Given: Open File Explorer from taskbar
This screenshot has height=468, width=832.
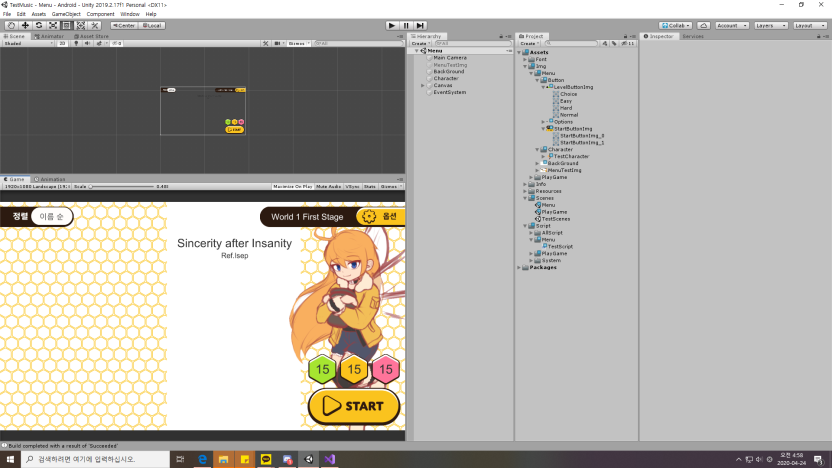Looking at the screenshot, I should point(223,459).
